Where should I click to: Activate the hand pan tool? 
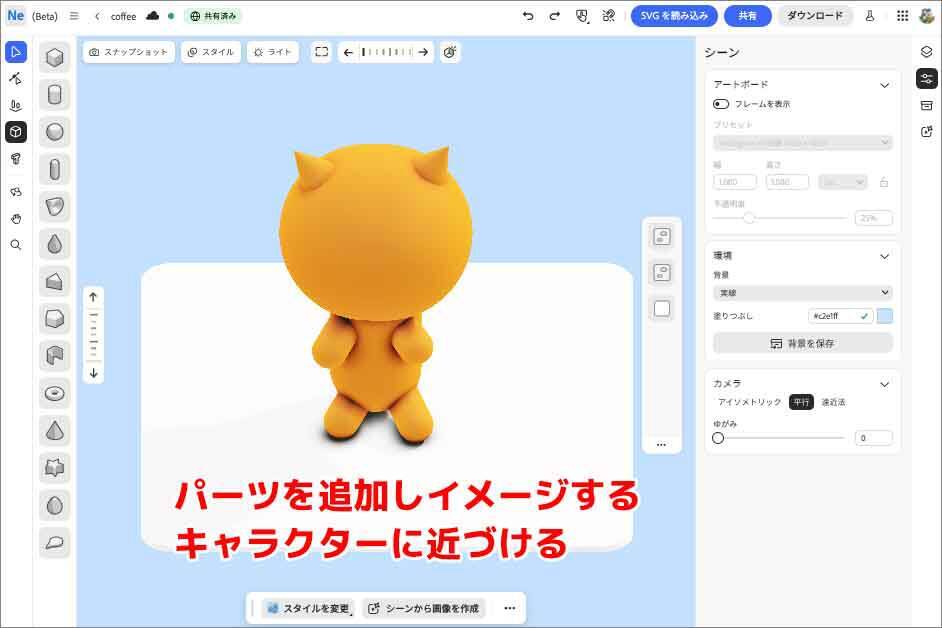click(x=15, y=217)
